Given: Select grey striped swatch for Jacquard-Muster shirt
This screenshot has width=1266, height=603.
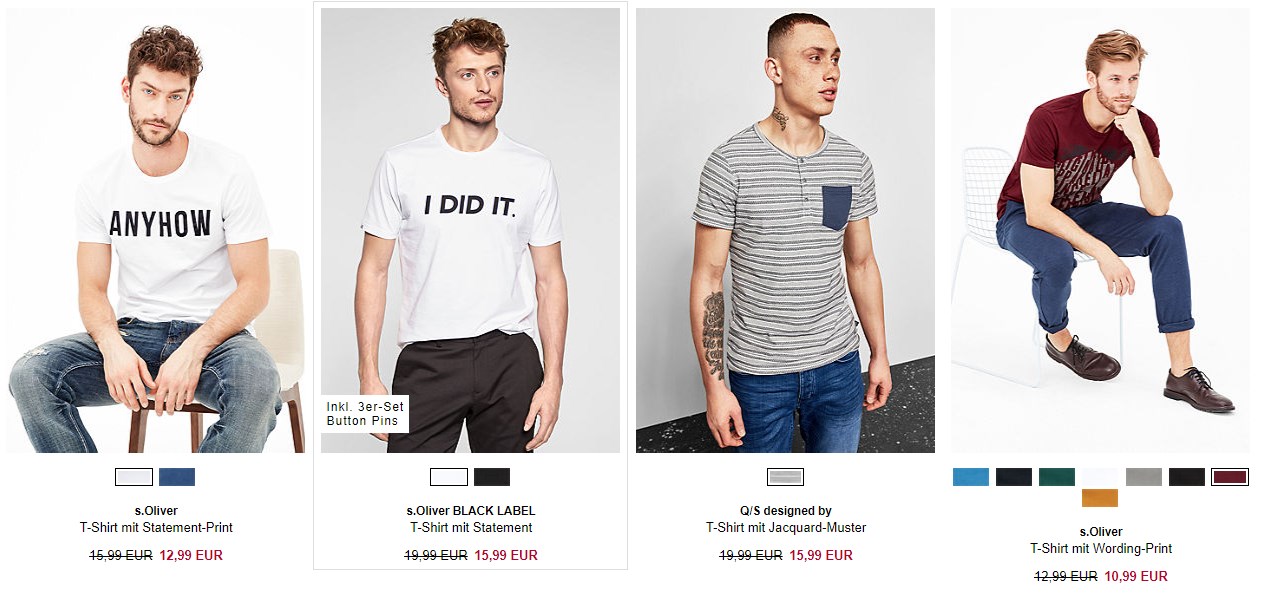Looking at the screenshot, I should click(x=785, y=477).
